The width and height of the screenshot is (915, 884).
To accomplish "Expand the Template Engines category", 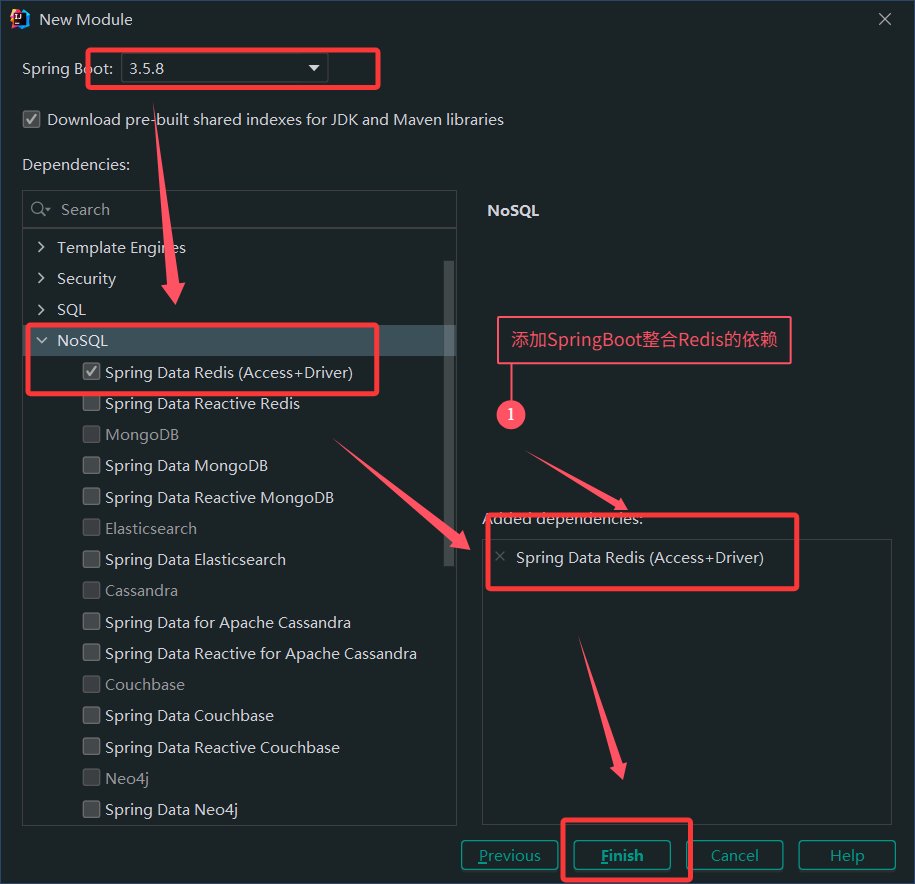I will point(41,247).
